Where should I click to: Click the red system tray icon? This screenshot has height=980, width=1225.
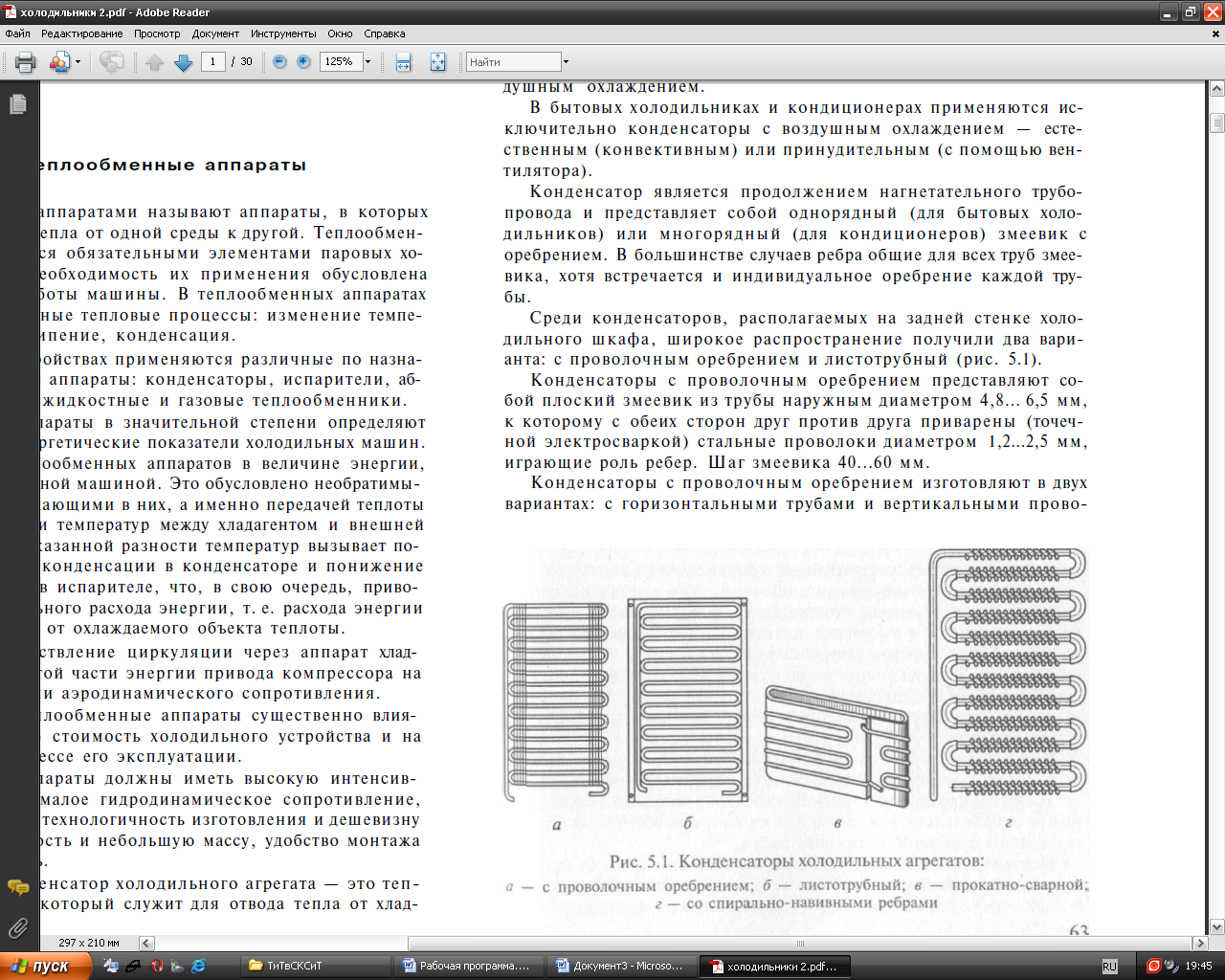(1153, 966)
